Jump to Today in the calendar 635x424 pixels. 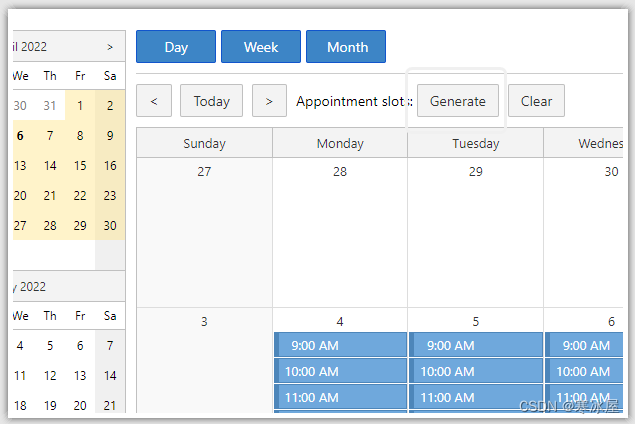[211, 101]
